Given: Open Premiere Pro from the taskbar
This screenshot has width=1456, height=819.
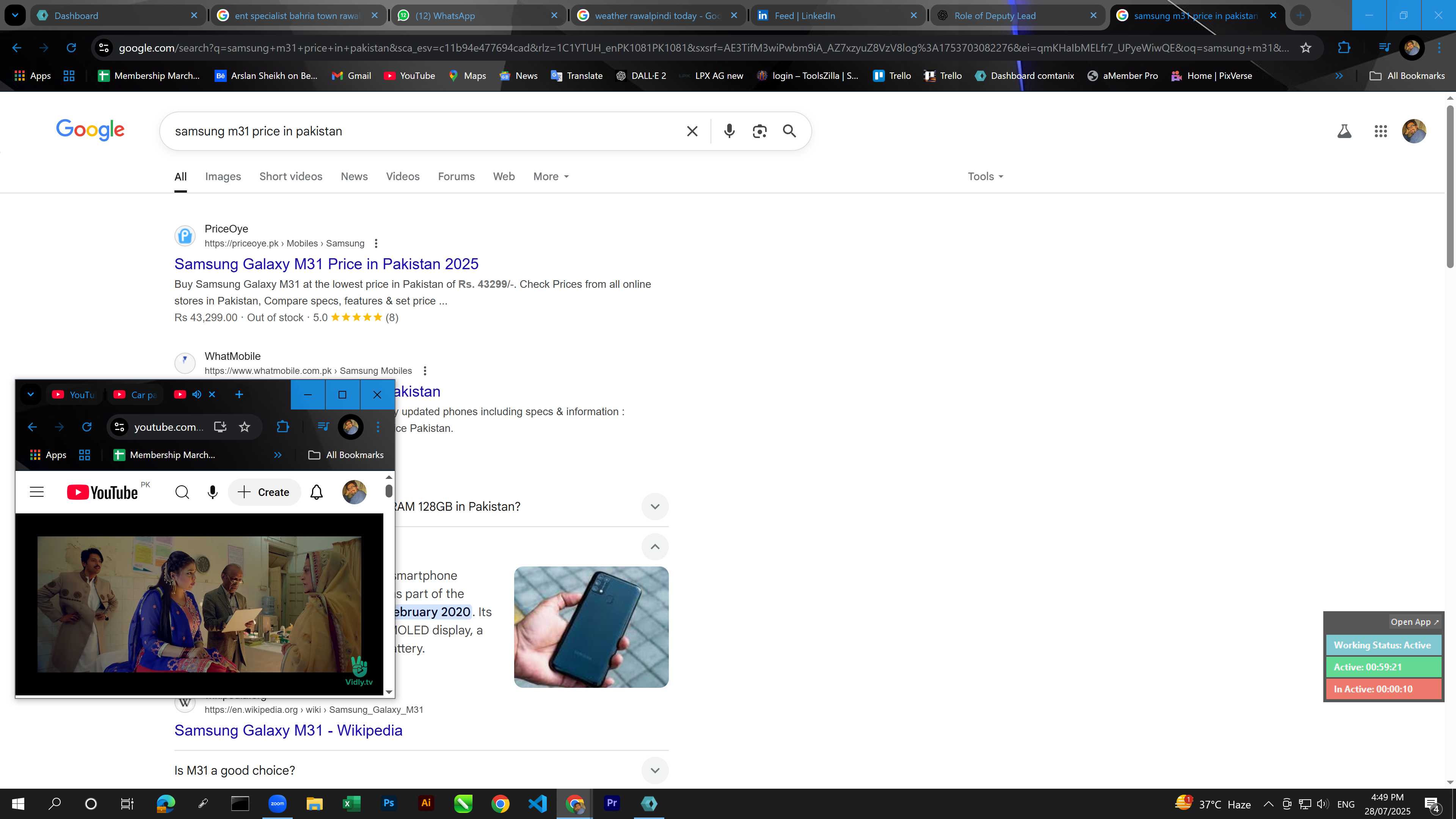Looking at the screenshot, I should (x=612, y=803).
